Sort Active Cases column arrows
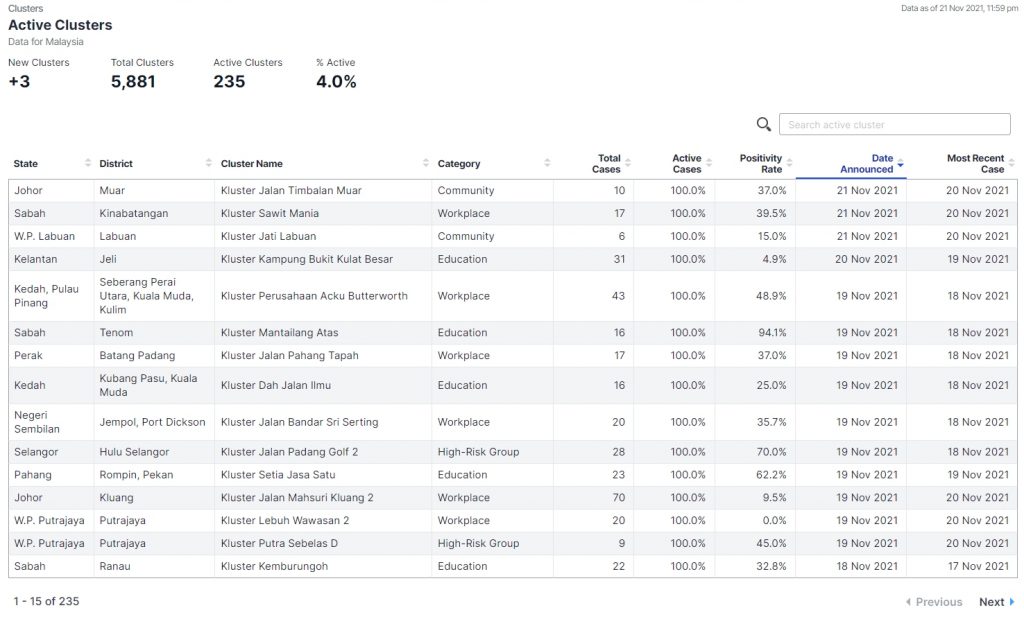Screen dimensions: 1024x626 [x=709, y=163]
